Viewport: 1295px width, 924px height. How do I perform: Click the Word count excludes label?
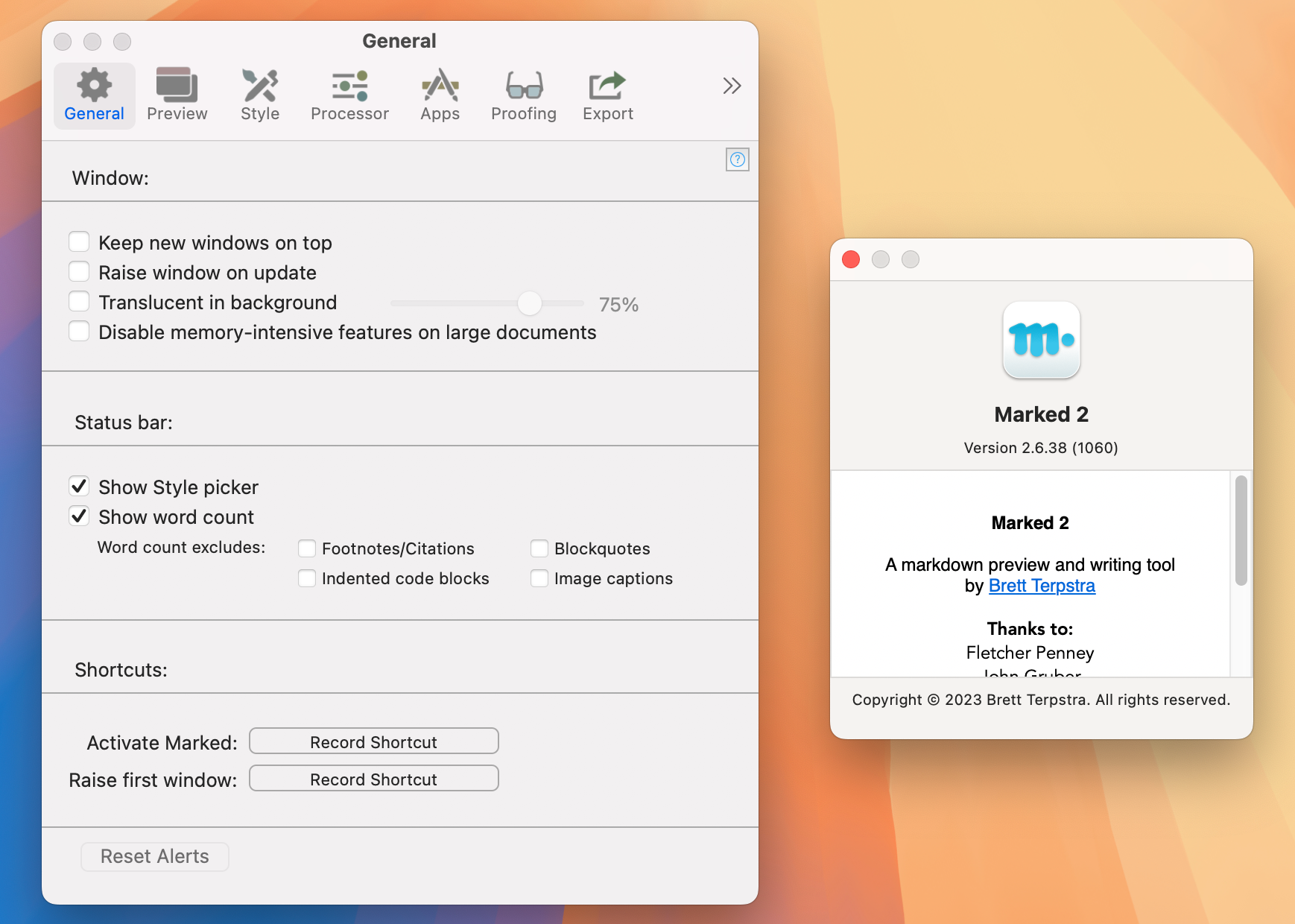181,548
